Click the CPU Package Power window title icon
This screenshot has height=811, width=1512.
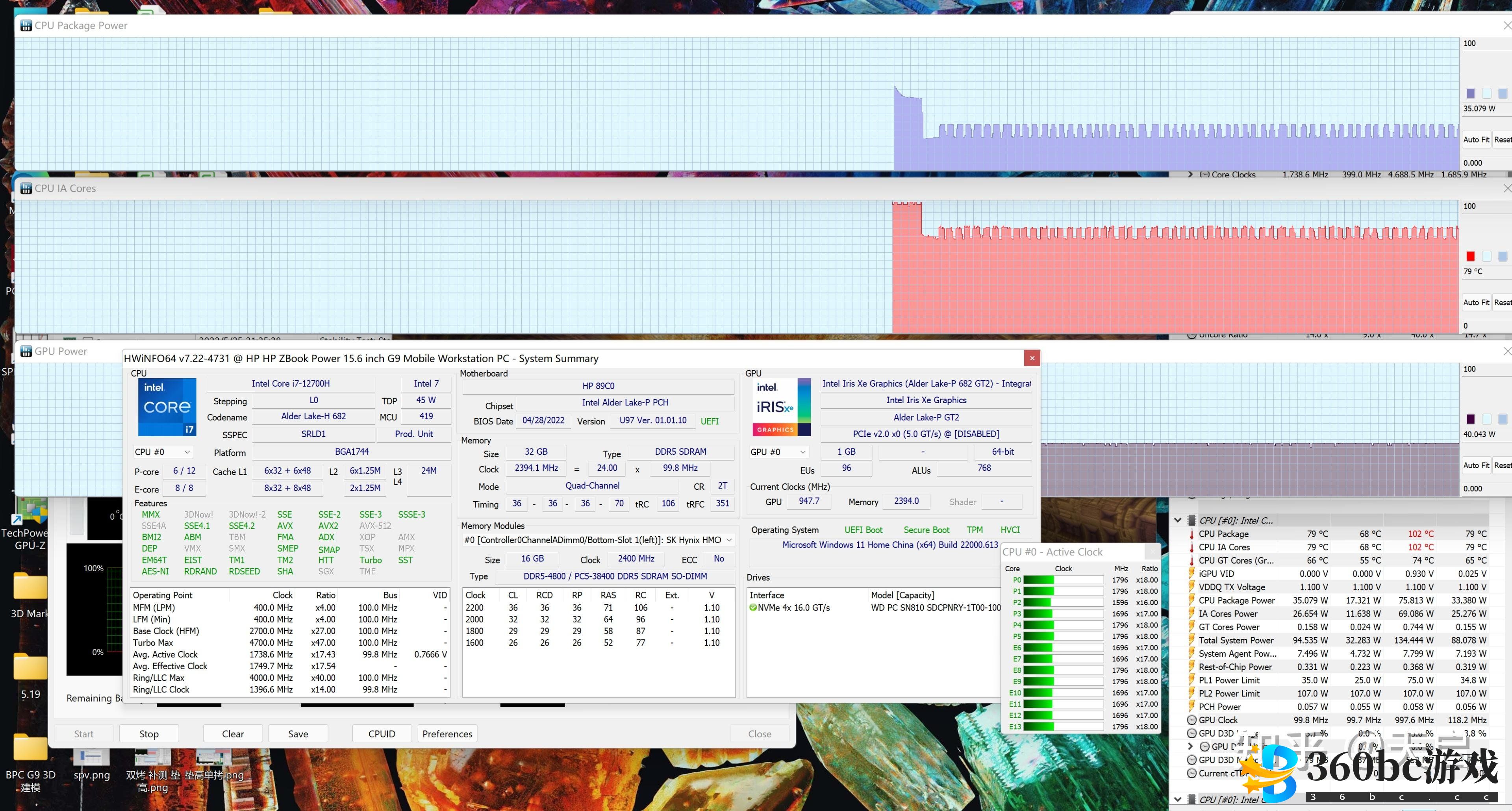(26, 26)
